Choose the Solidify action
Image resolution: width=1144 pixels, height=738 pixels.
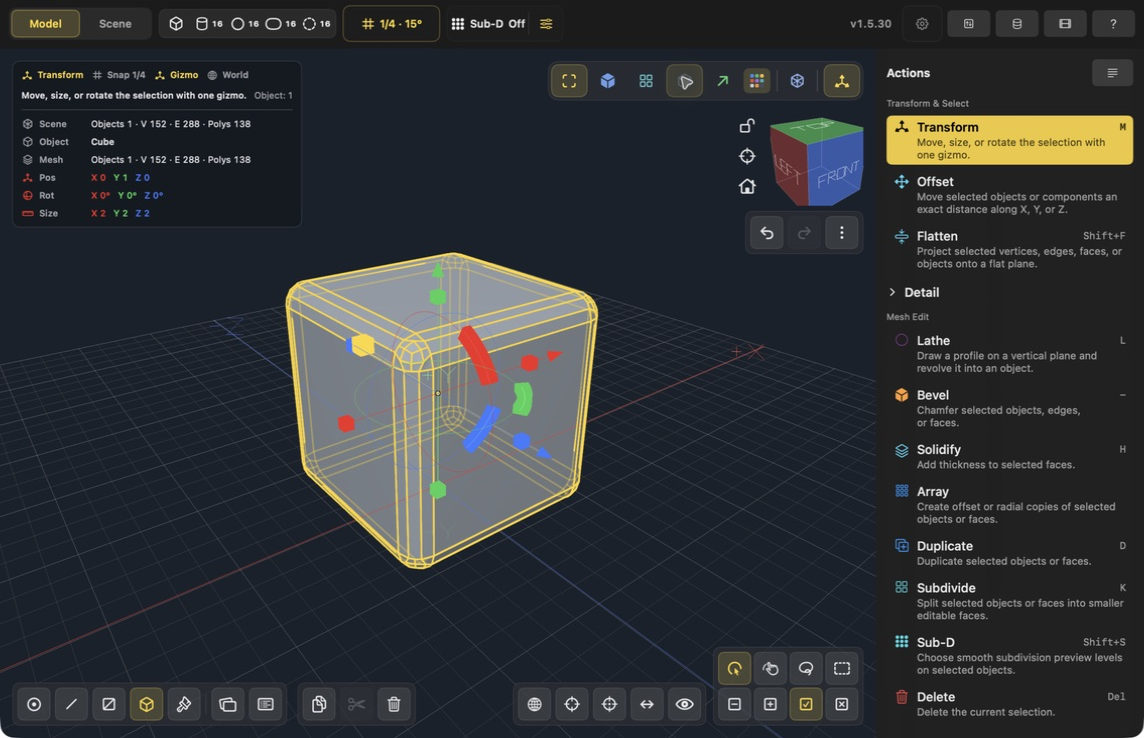1010,457
